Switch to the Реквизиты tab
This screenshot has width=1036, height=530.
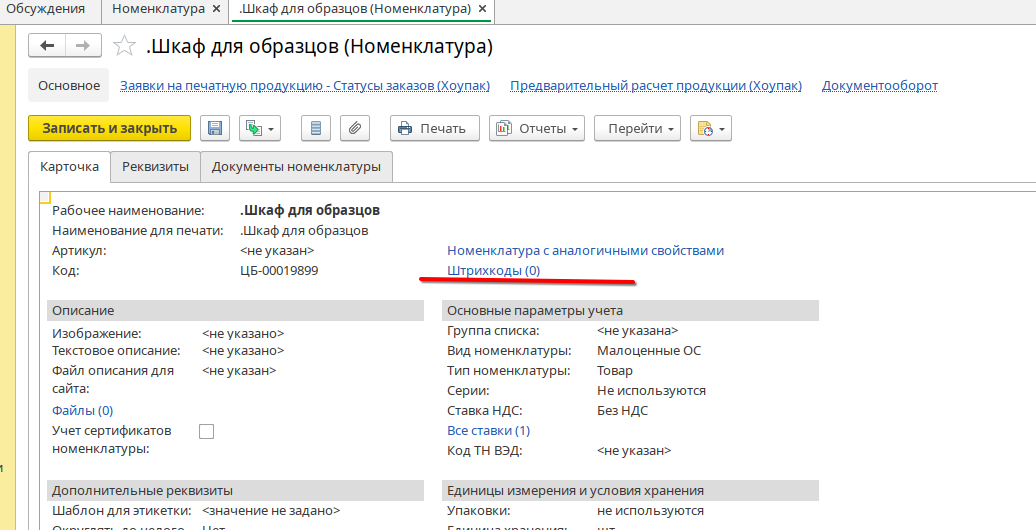pyautogui.click(x=155, y=167)
